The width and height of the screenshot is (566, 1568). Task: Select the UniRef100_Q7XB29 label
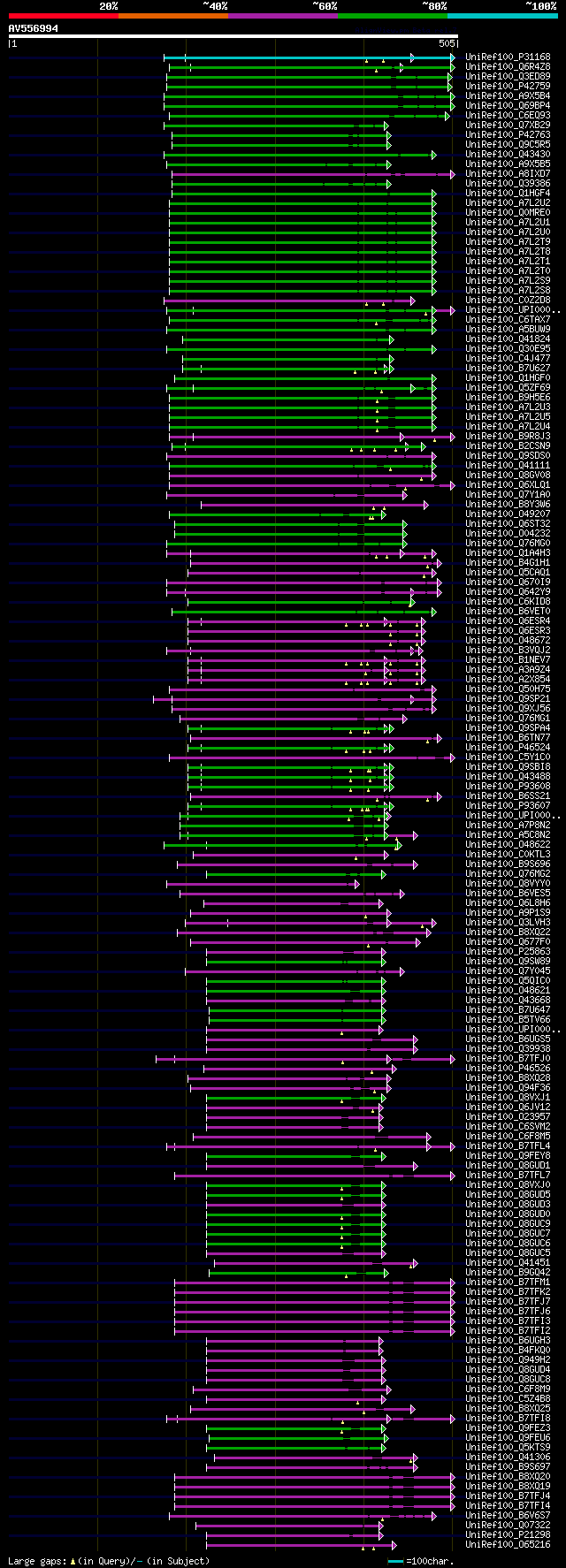[508, 126]
